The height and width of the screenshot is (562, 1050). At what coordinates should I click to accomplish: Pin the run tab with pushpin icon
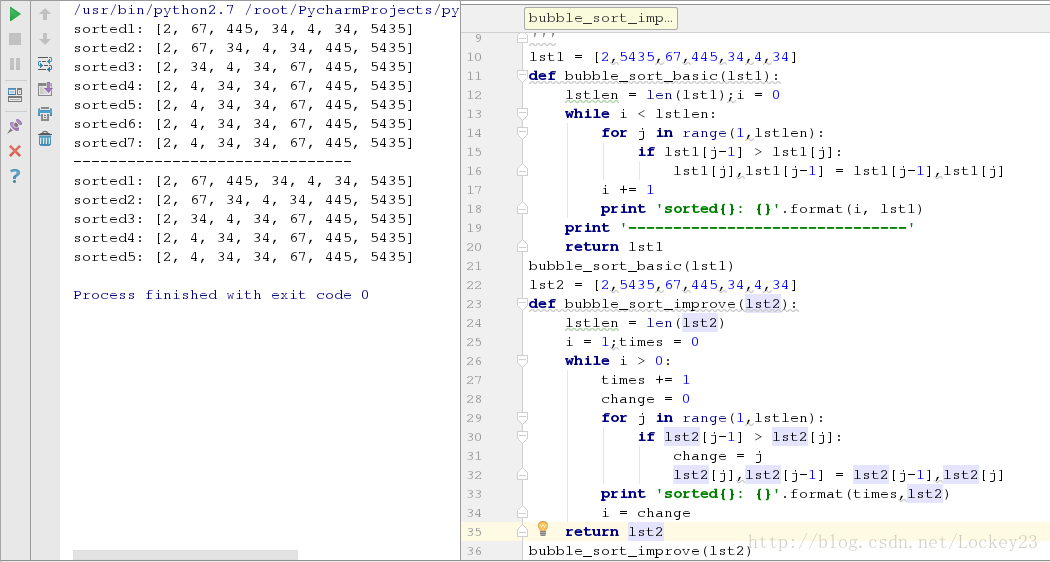coord(15,126)
